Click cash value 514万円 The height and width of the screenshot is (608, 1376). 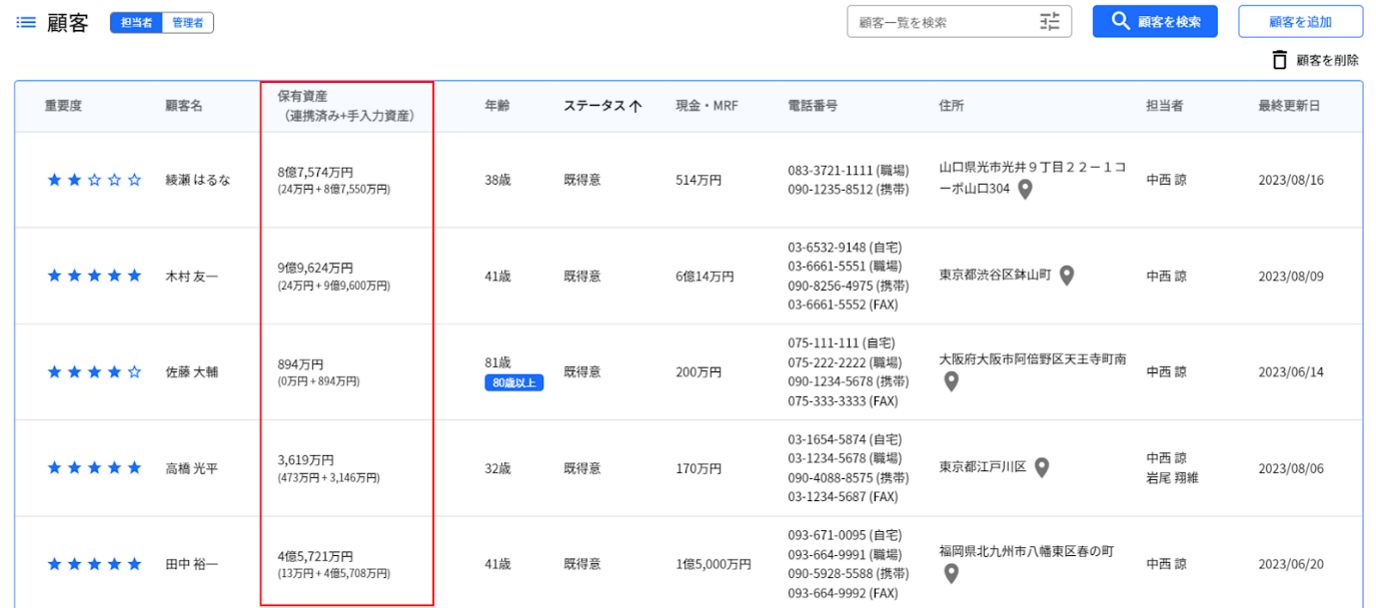pyautogui.click(x=699, y=180)
